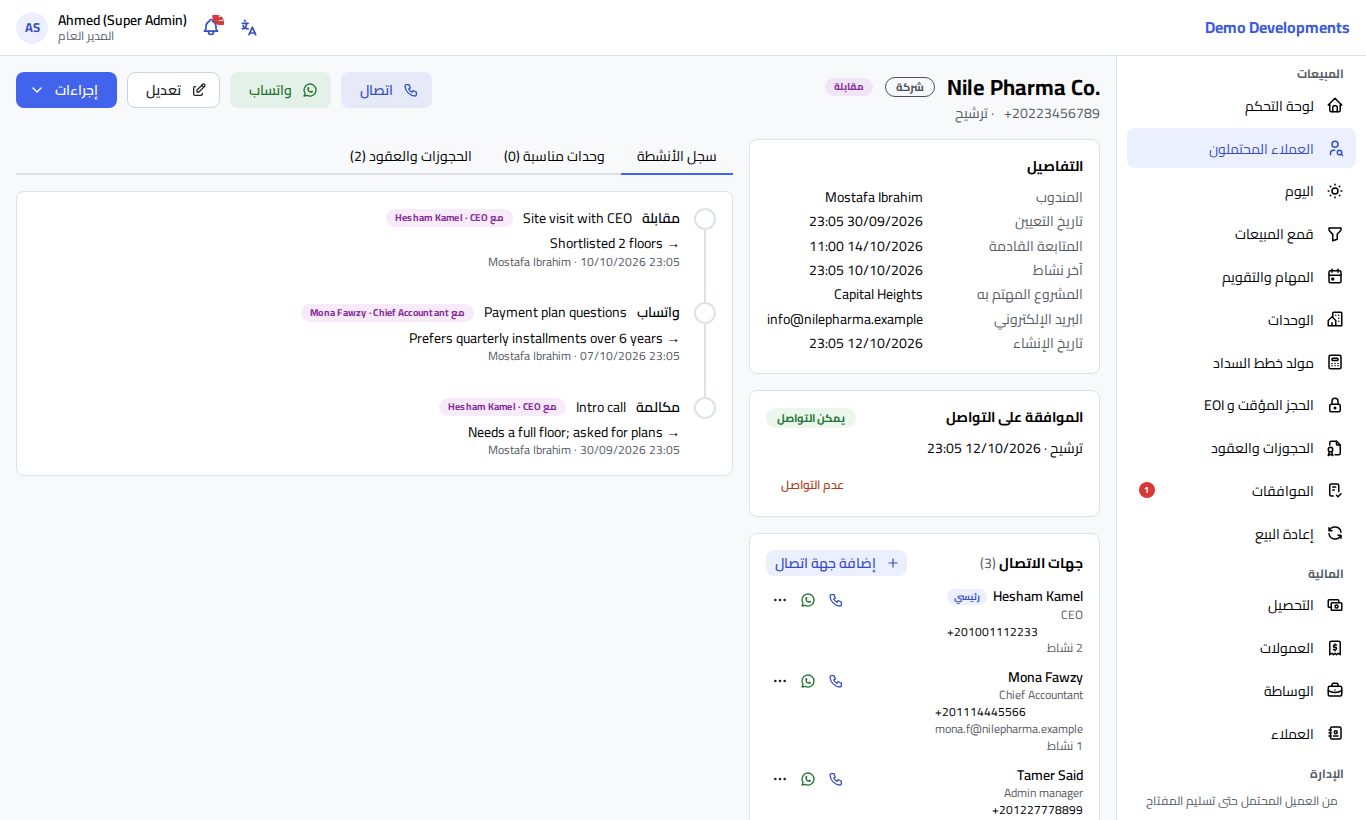Open الموافقات with pending badge
This screenshot has width=1366, height=820.
(x=1241, y=491)
